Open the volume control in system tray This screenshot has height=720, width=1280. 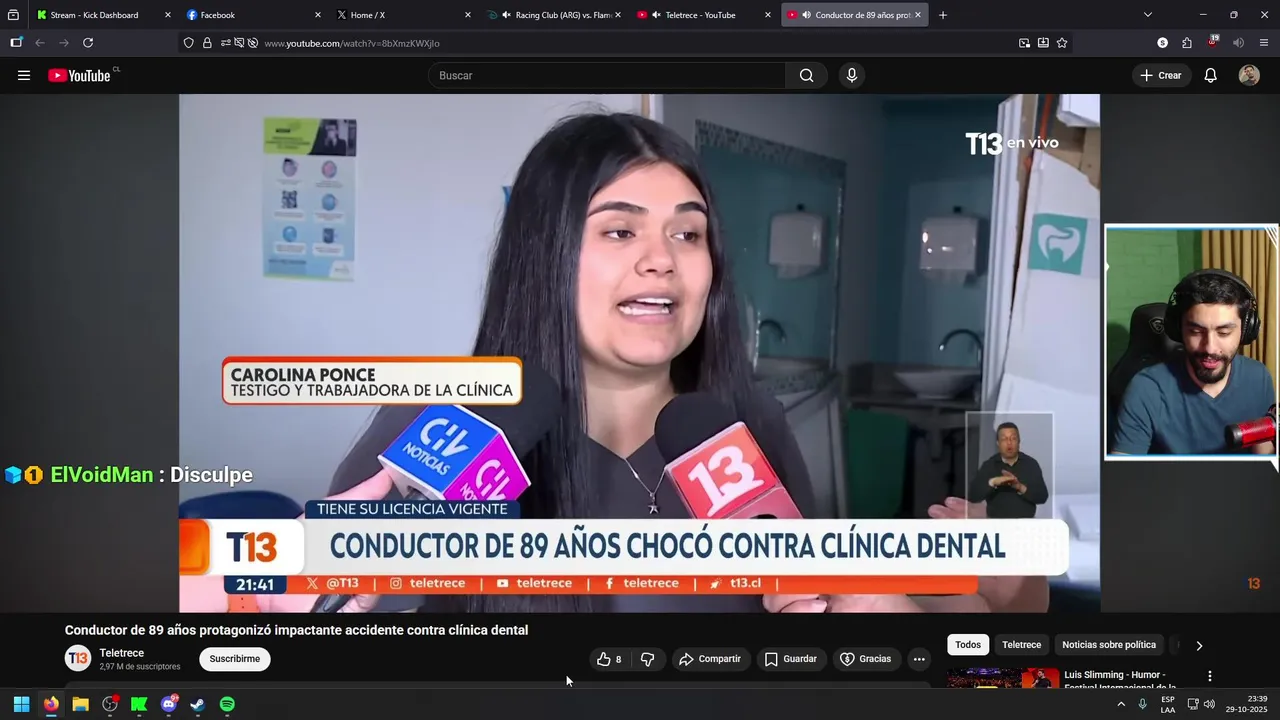click(x=1209, y=704)
